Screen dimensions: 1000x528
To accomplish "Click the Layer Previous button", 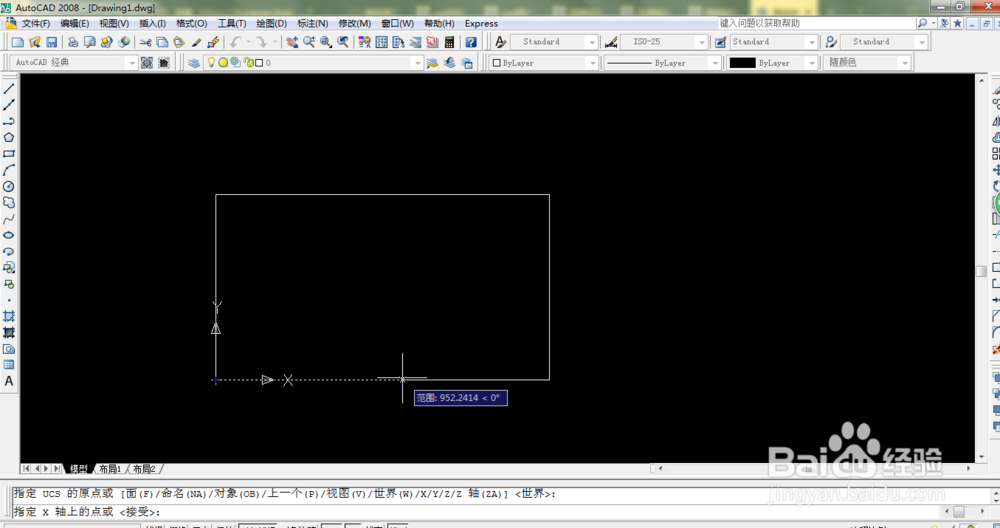I will (450, 62).
